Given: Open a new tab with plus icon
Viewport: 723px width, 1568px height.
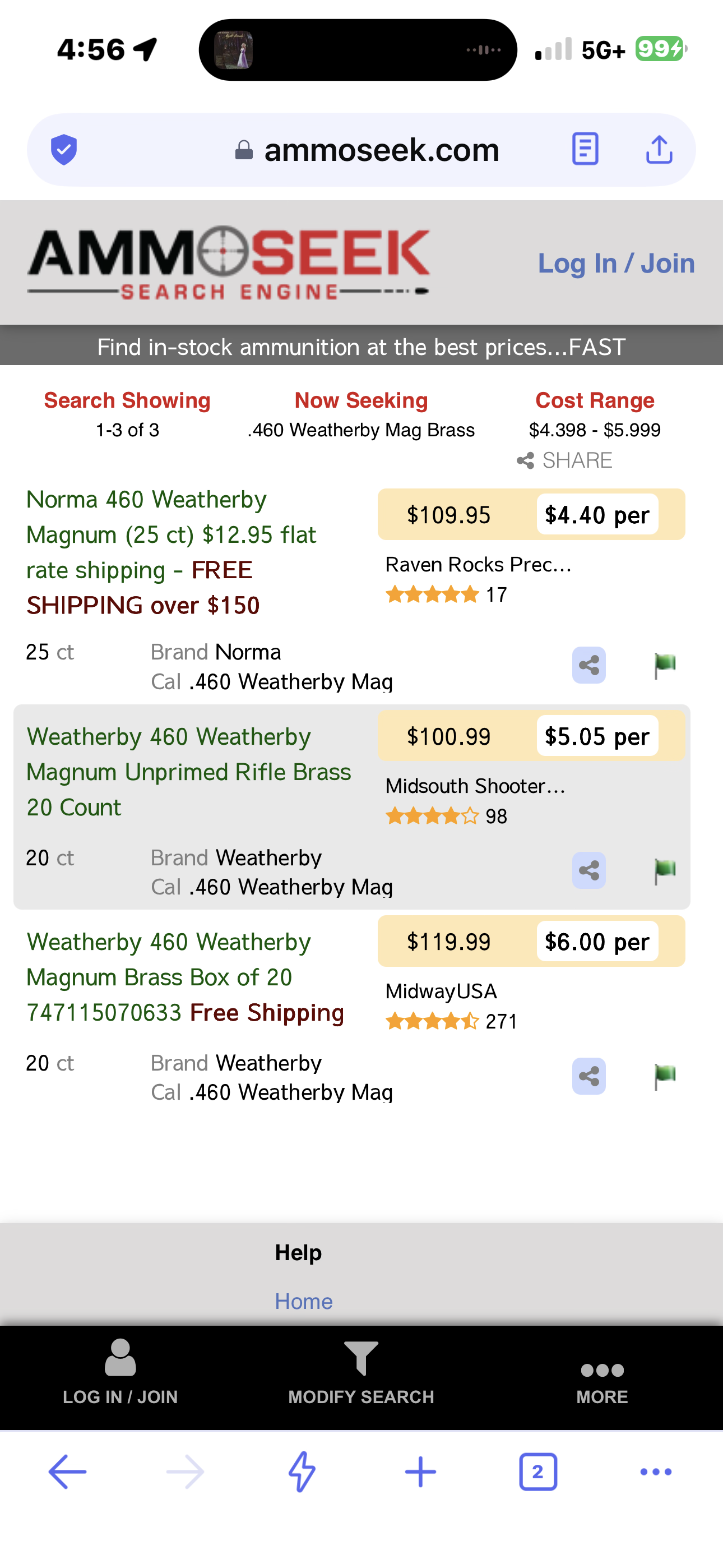Looking at the screenshot, I should coord(420,1472).
